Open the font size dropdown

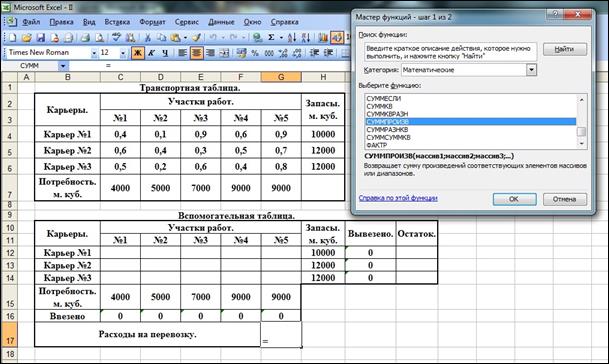(x=123, y=53)
